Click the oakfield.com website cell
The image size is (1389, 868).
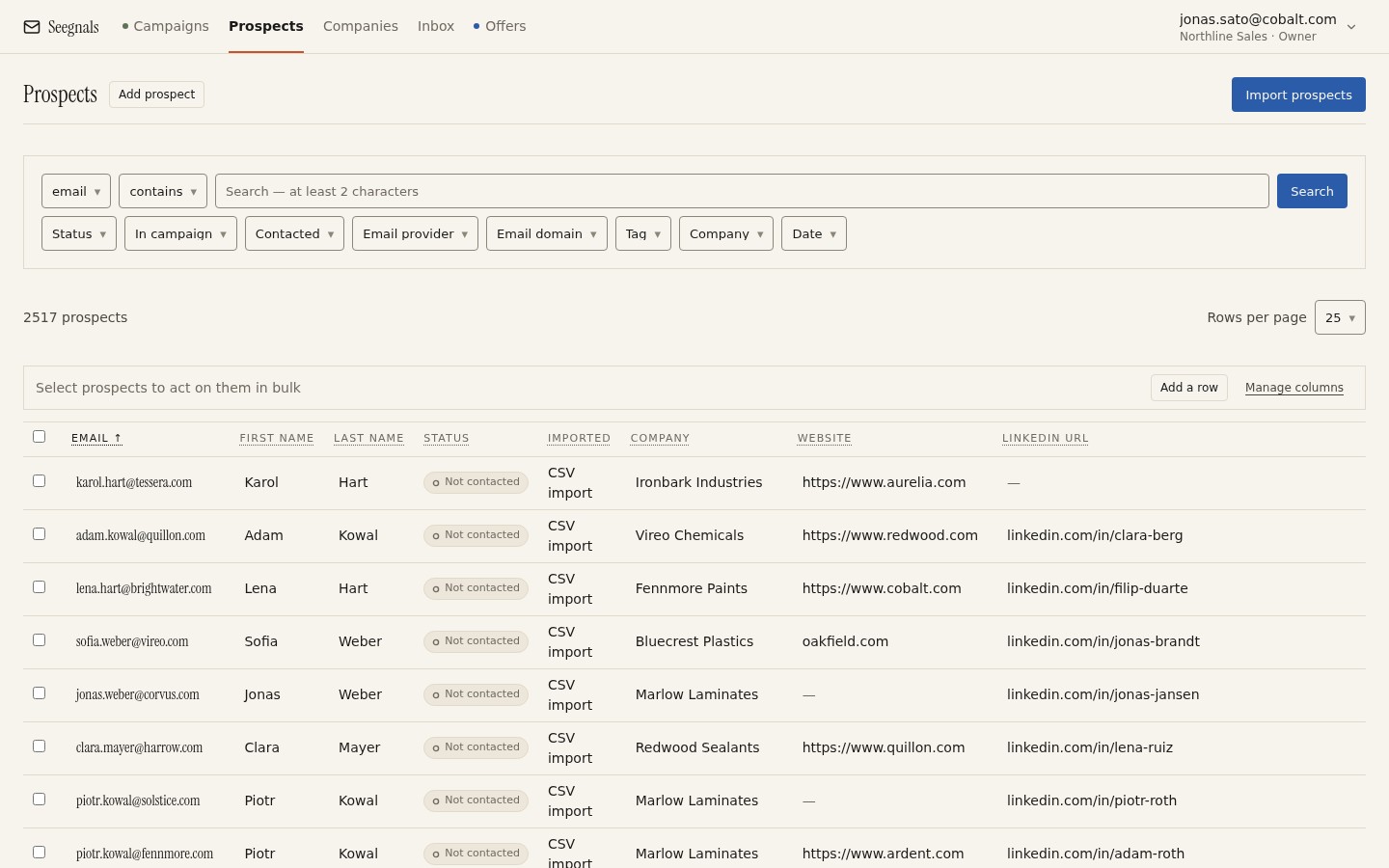[x=846, y=641]
